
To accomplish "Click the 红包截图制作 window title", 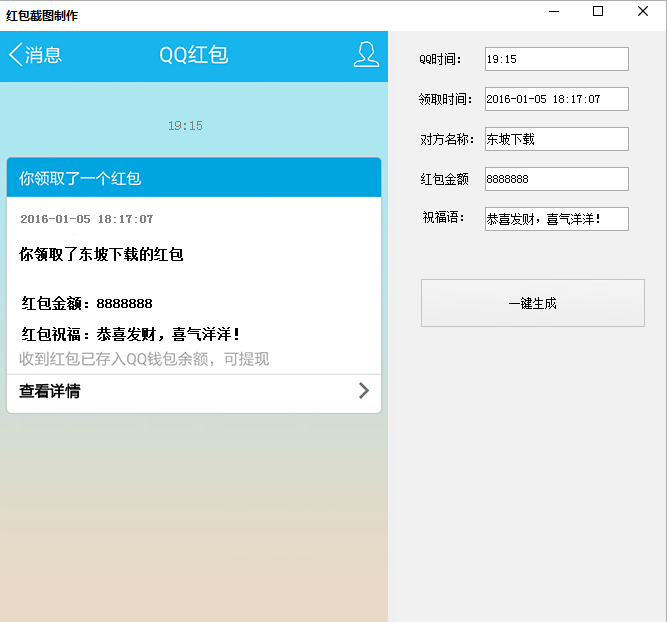I will 42,15.
